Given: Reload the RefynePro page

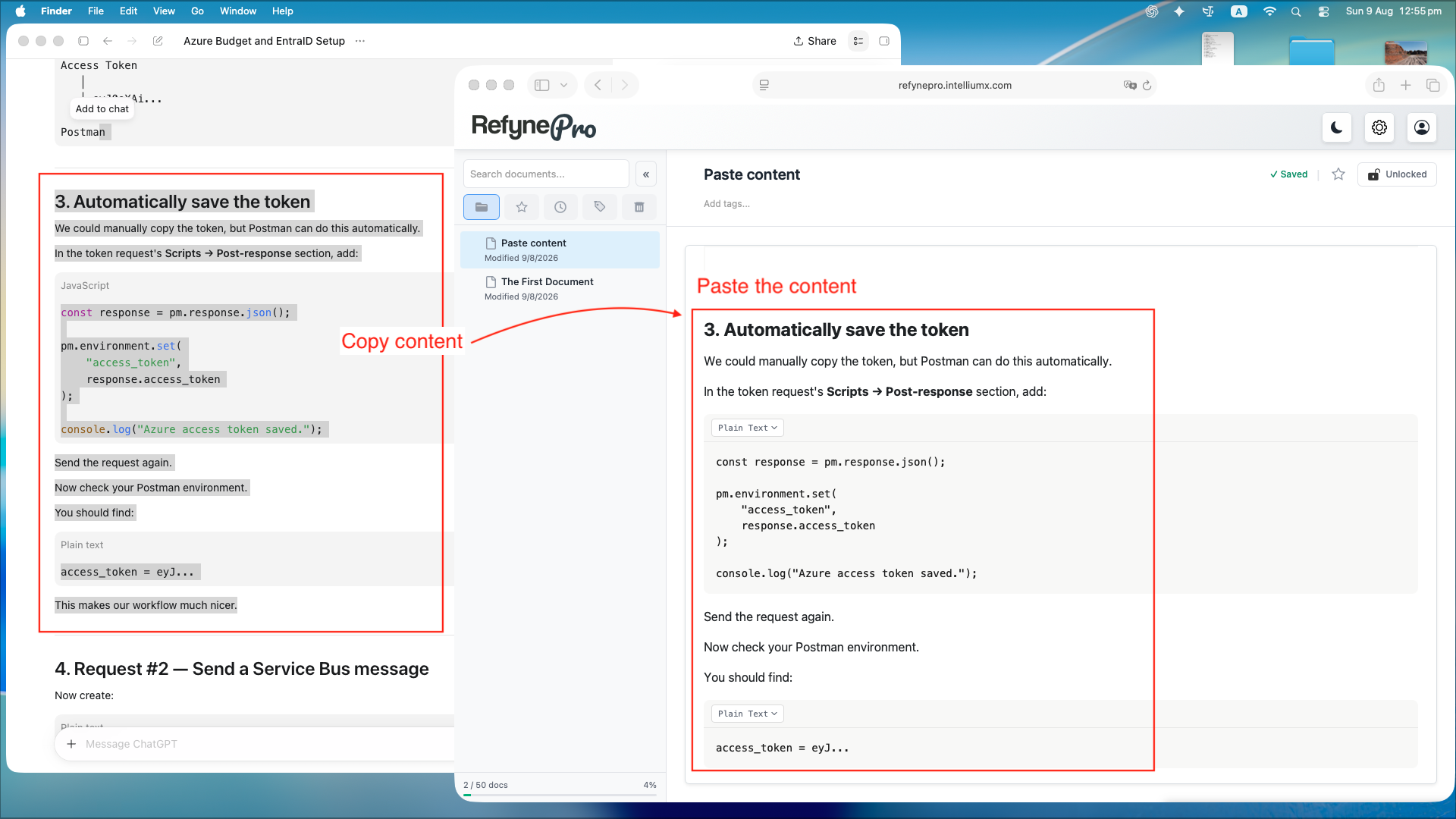Looking at the screenshot, I should (1147, 85).
